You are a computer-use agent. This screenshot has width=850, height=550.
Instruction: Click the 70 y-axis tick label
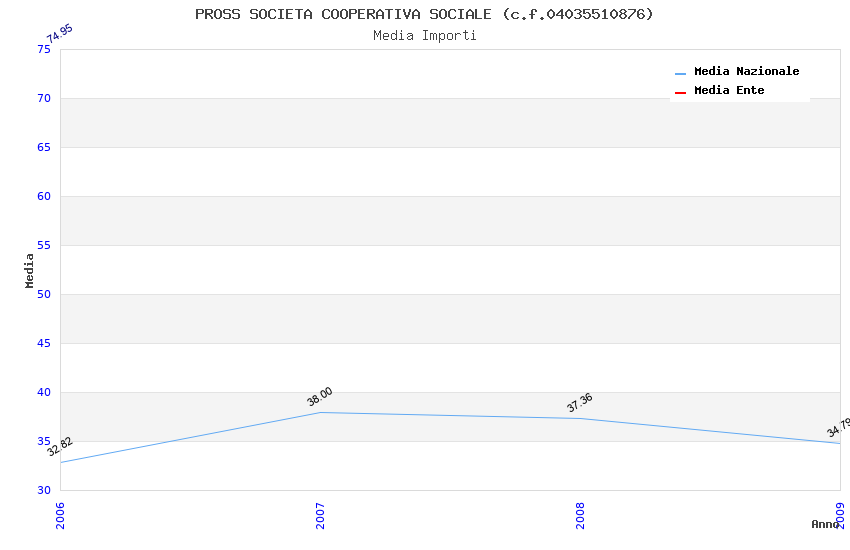44,98
